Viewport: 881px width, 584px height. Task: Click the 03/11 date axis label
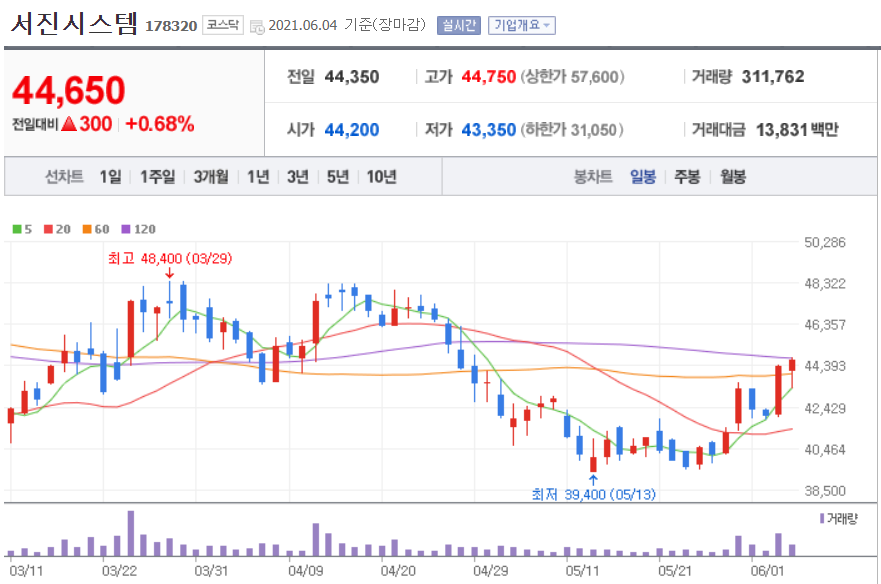(26, 571)
